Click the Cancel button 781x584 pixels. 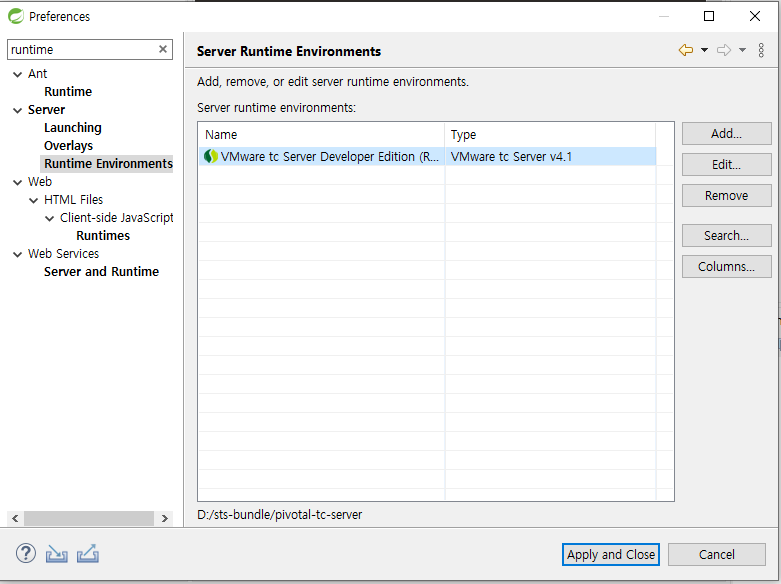point(716,554)
